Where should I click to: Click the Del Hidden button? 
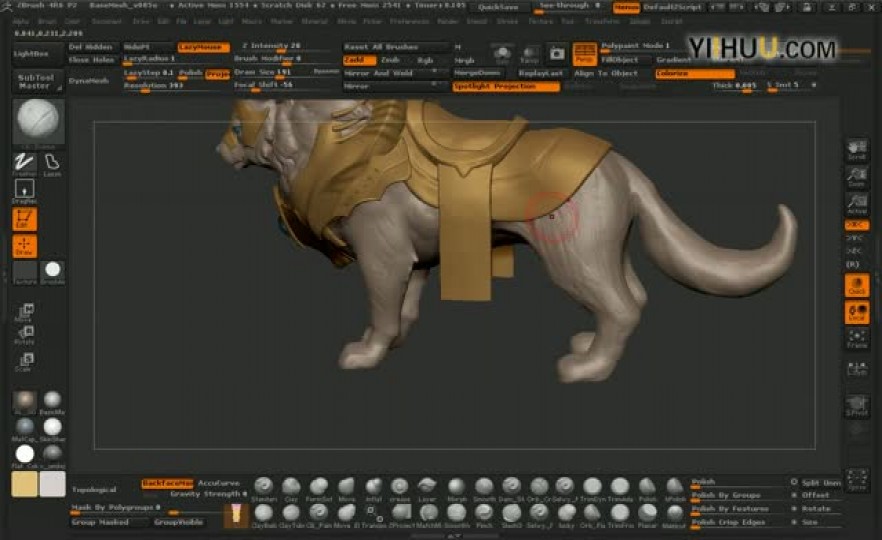[91, 47]
